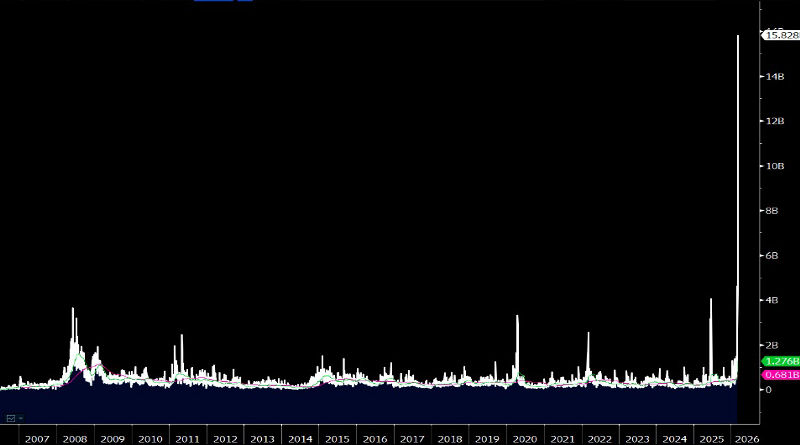Viewport: 800px width, 445px height.
Task: Click the 2026 year label on axis
Action: (749, 439)
